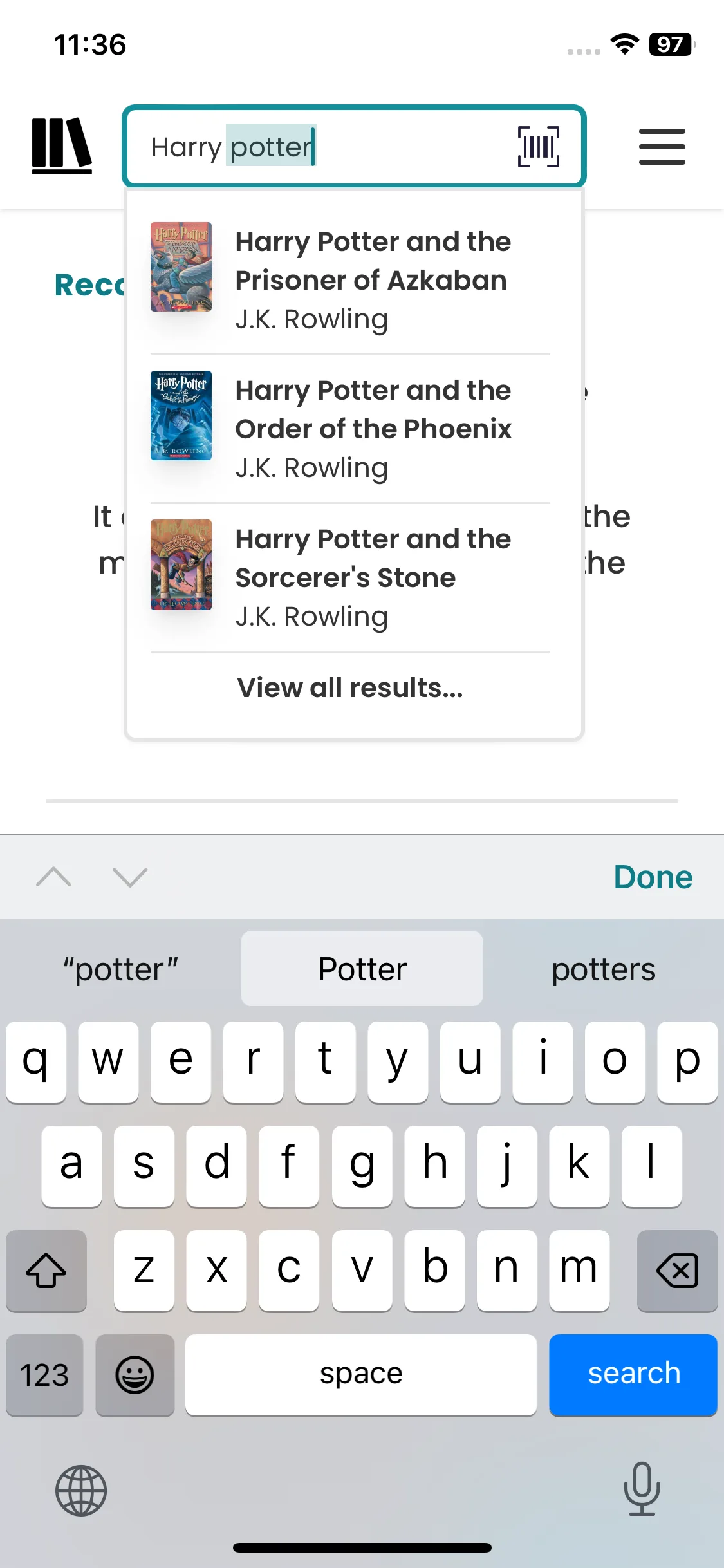Tap the bookshelf logo icon
Image resolution: width=724 pixels, height=1568 pixels.
coord(62,146)
